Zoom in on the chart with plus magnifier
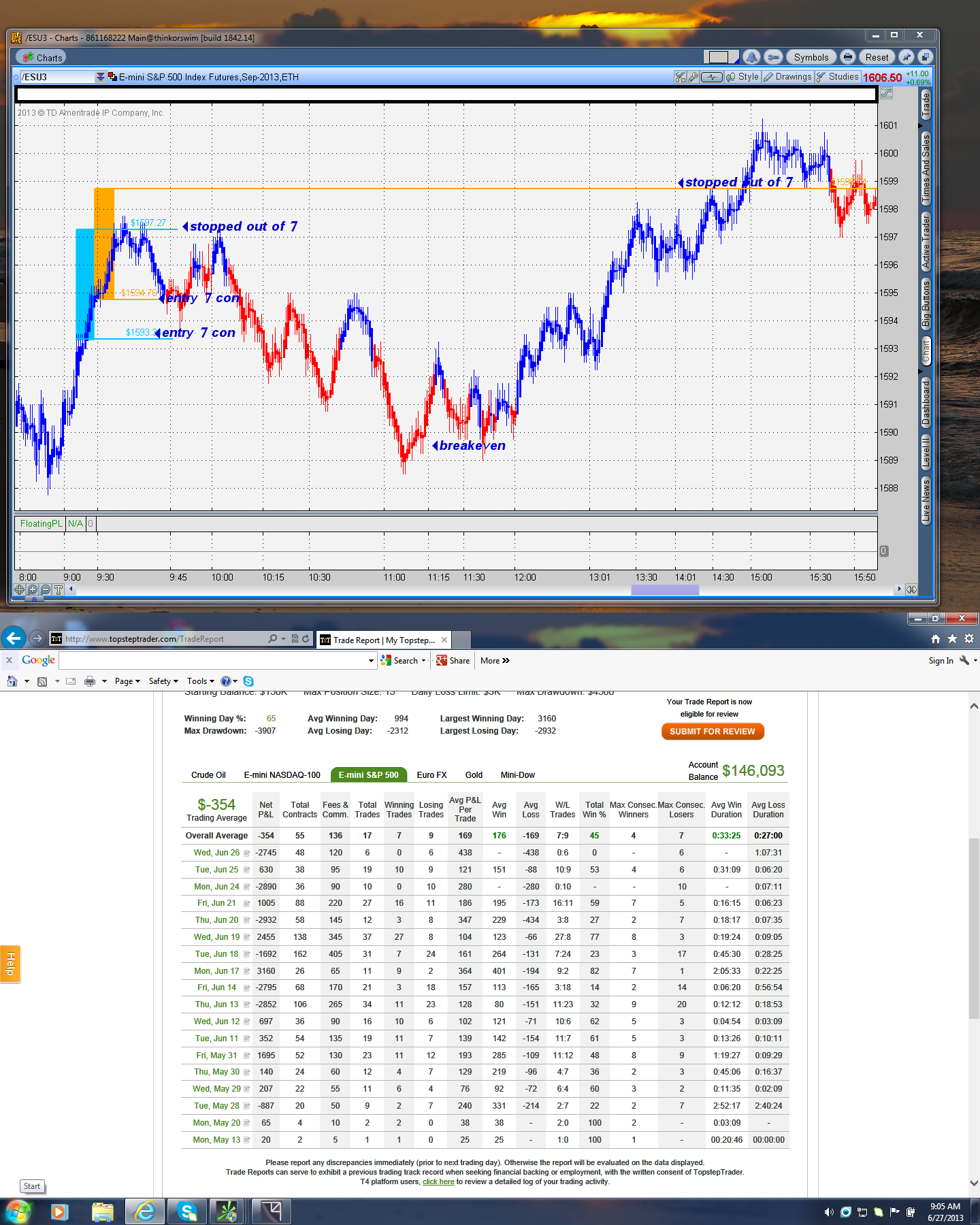This screenshot has height=1225, width=980. 32,590
